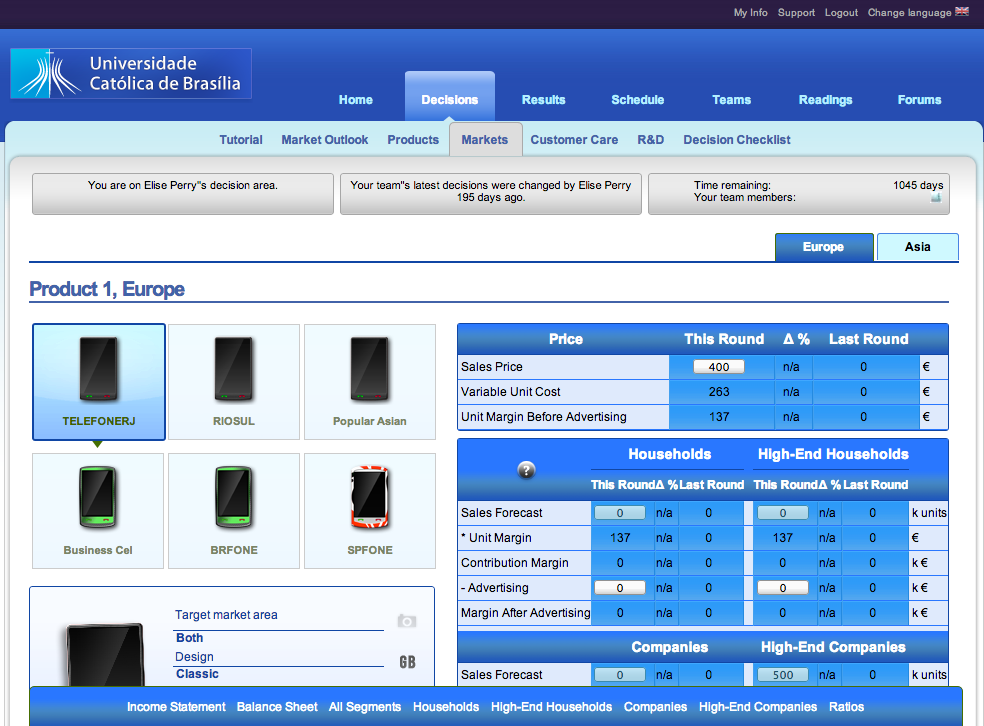The image size is (984, 726).
Task: Click the Logout link
Action: click(841, 13)
